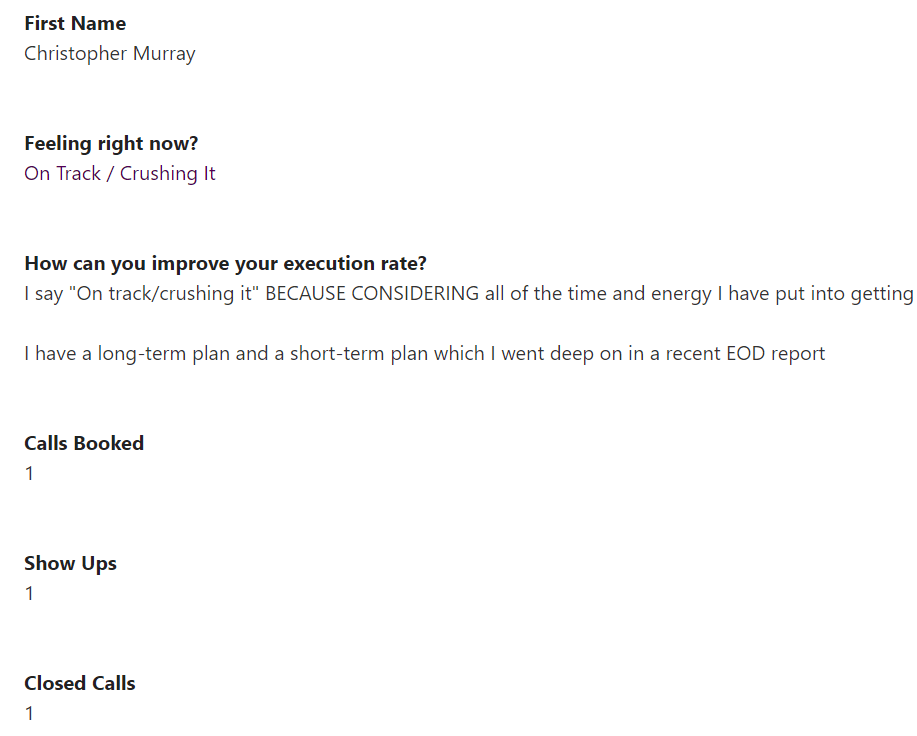Select the value 1 under Show Ups
Viewport: 917px width, 736px height.
click(x=30, y=593)
